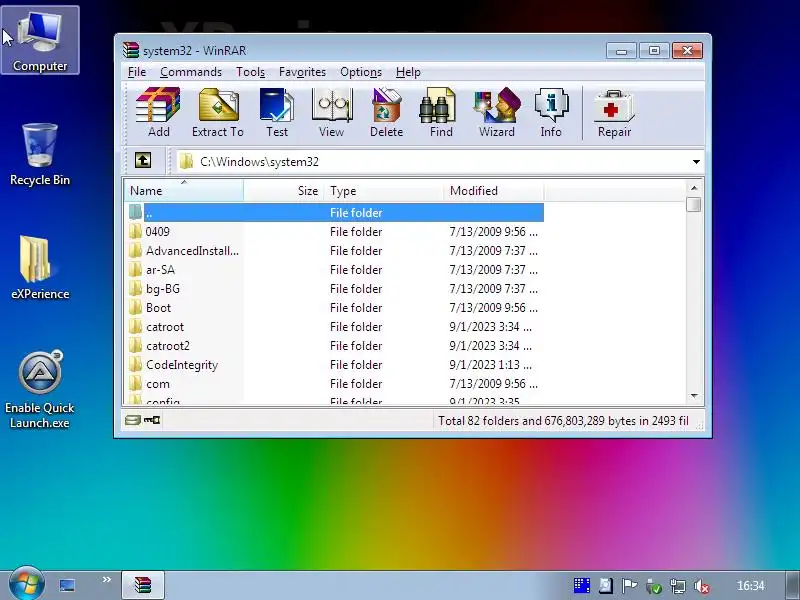Screen dimensions: 800x600
Task: Click the blue grid tray icon
Action: tap(581, 586)
